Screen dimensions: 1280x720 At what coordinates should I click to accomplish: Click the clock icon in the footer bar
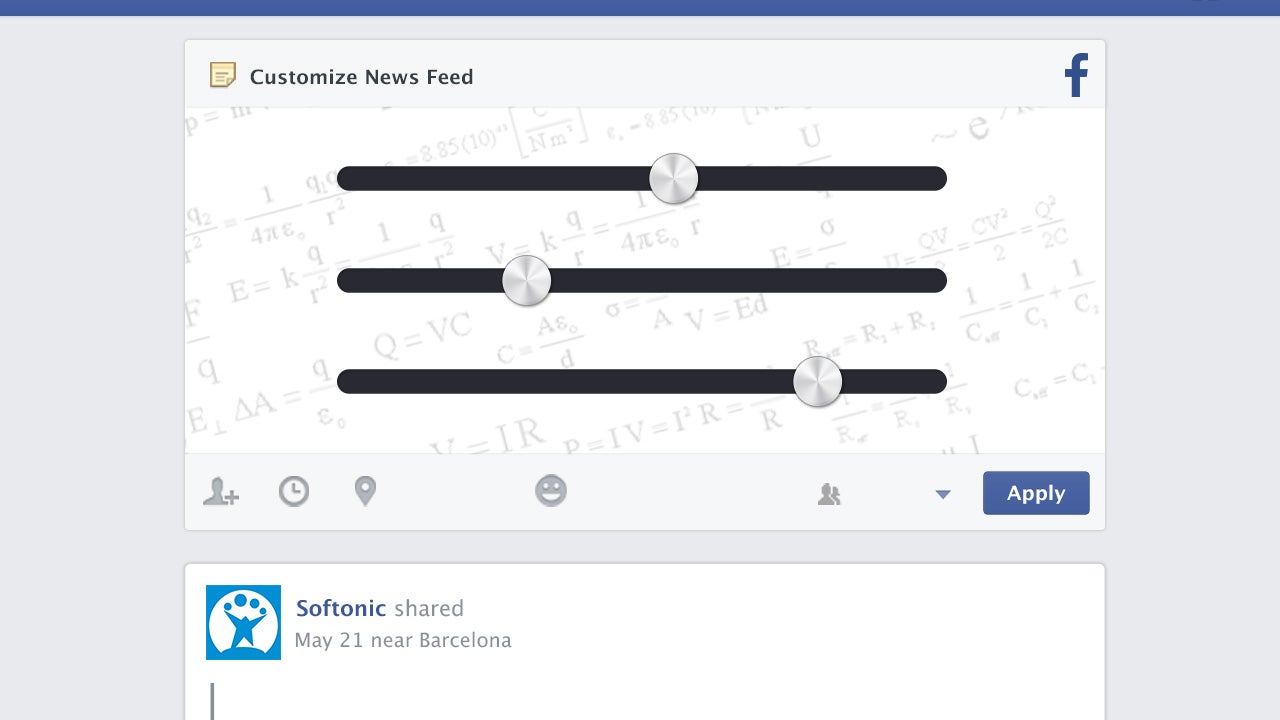point(293,491)
